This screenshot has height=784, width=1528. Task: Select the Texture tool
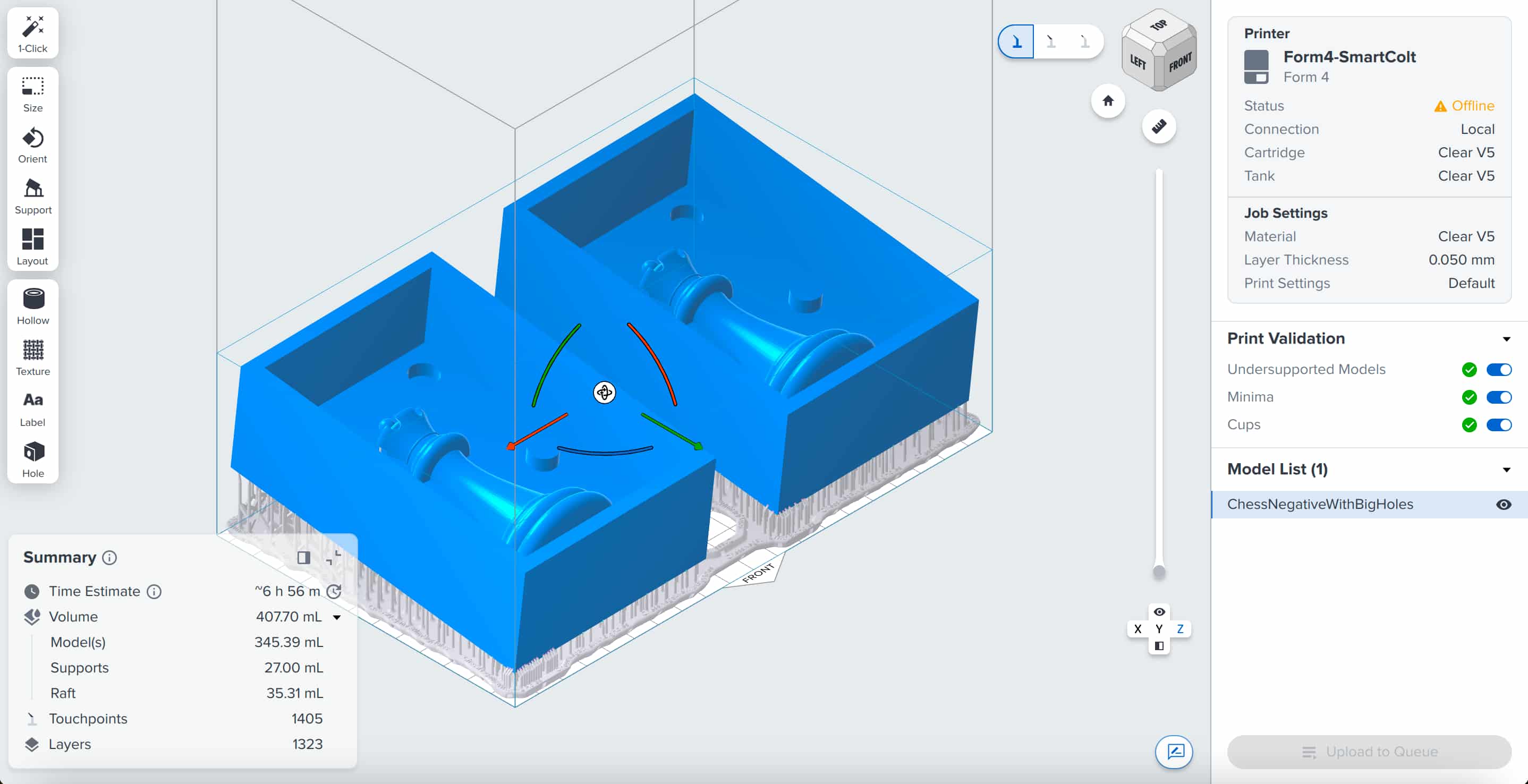pos(32,357)
